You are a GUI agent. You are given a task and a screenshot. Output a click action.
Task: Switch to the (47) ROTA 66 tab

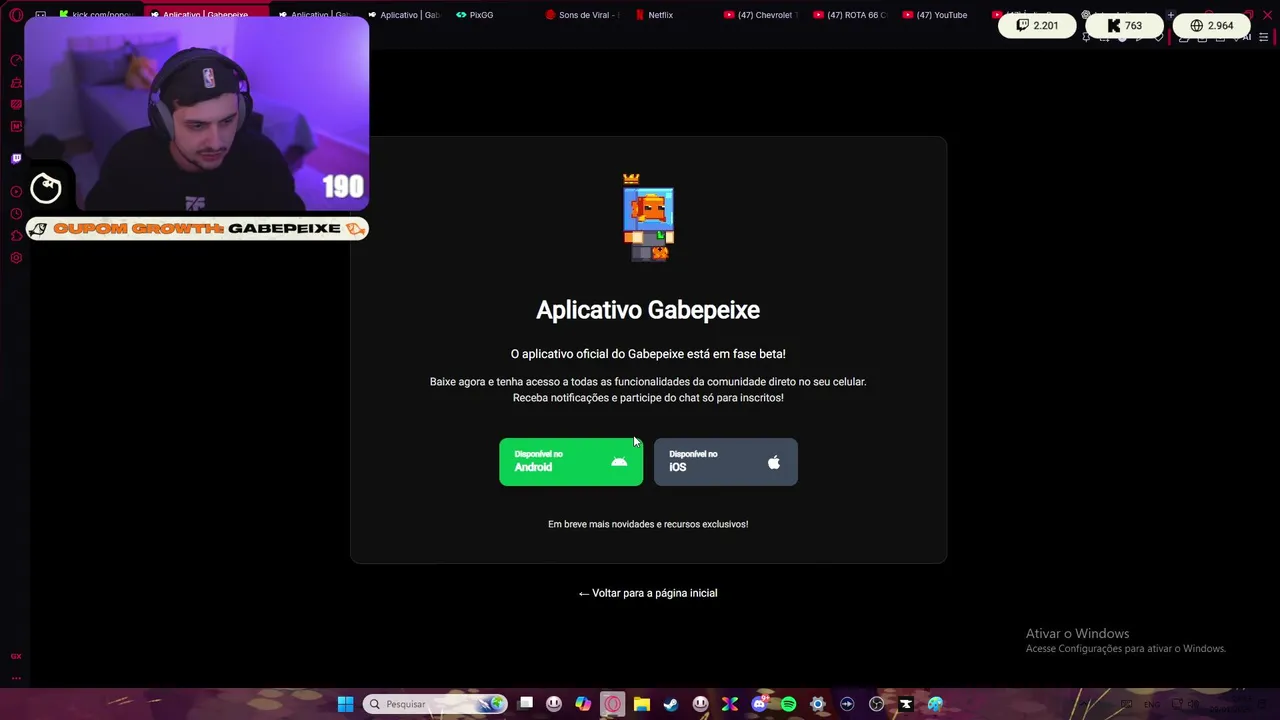pyautogui.click(x=850, y=15)
